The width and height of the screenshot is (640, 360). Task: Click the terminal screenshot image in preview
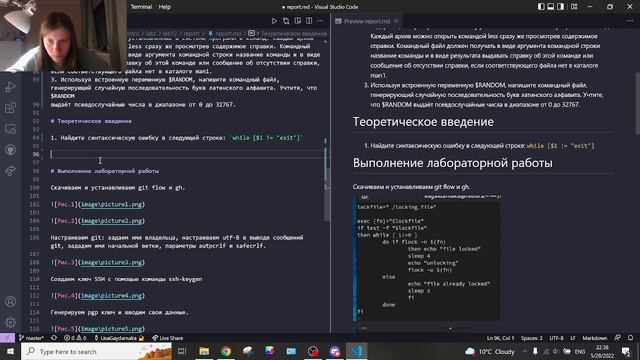pos(427,258)
